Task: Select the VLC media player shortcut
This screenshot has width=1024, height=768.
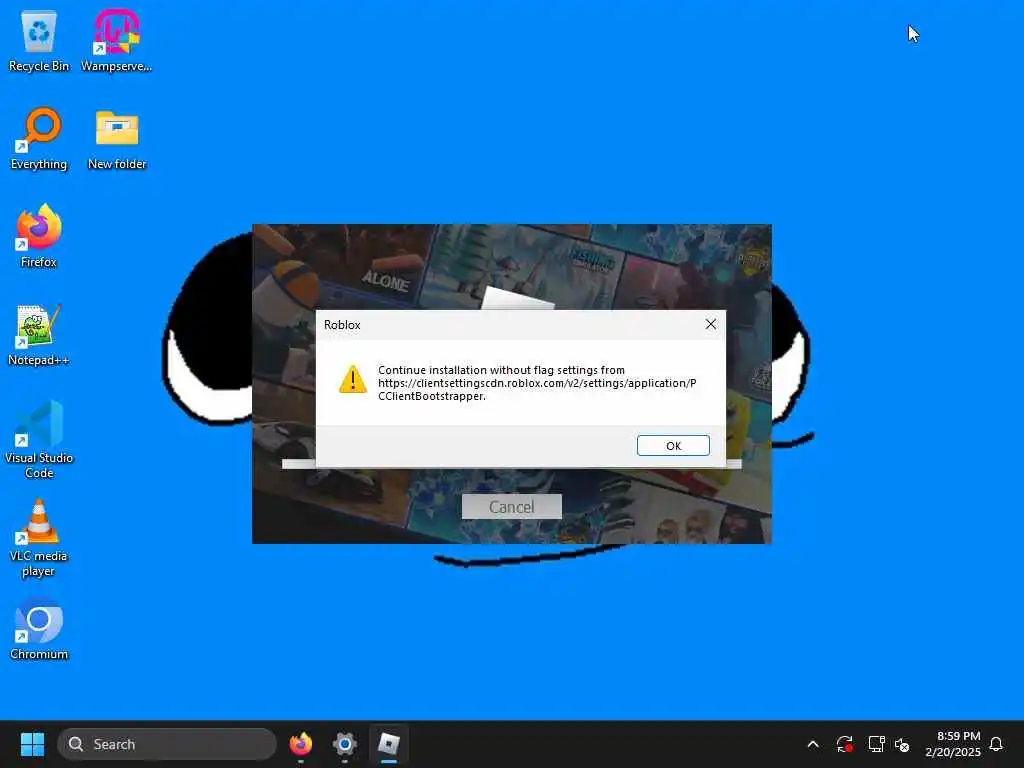Action: click(x=39, y=537)
